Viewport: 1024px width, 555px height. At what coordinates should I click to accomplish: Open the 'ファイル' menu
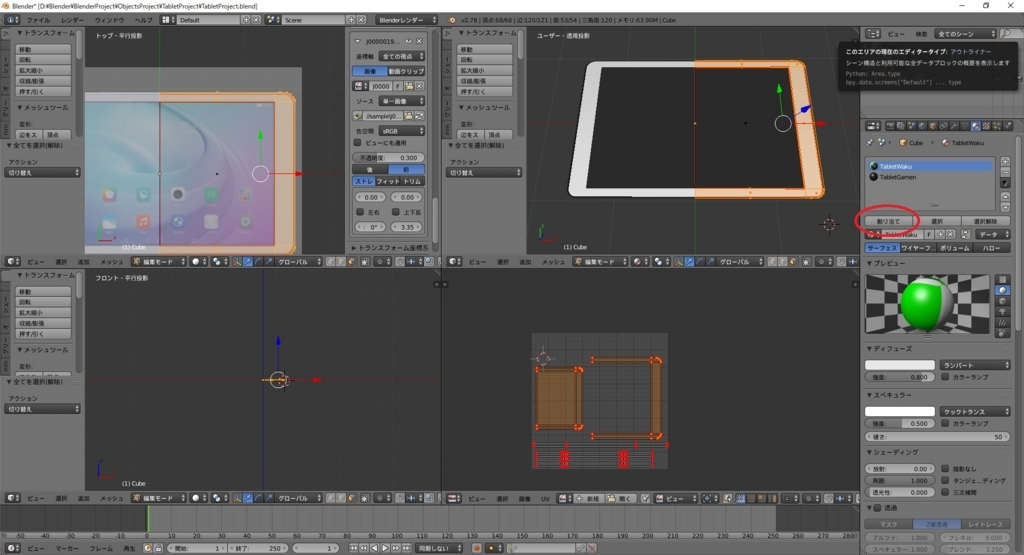pos(38,20)
